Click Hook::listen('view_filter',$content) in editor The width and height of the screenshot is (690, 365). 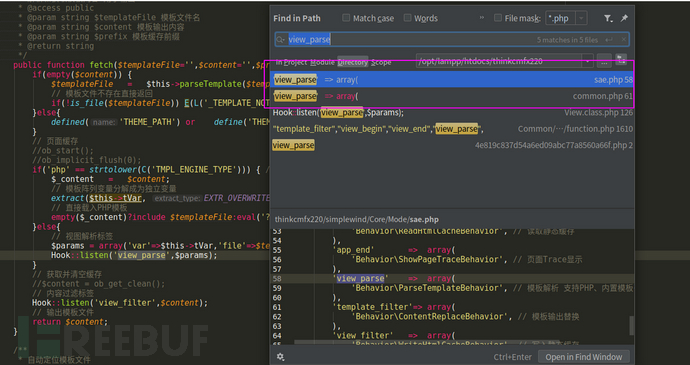[x=120, y=303]
